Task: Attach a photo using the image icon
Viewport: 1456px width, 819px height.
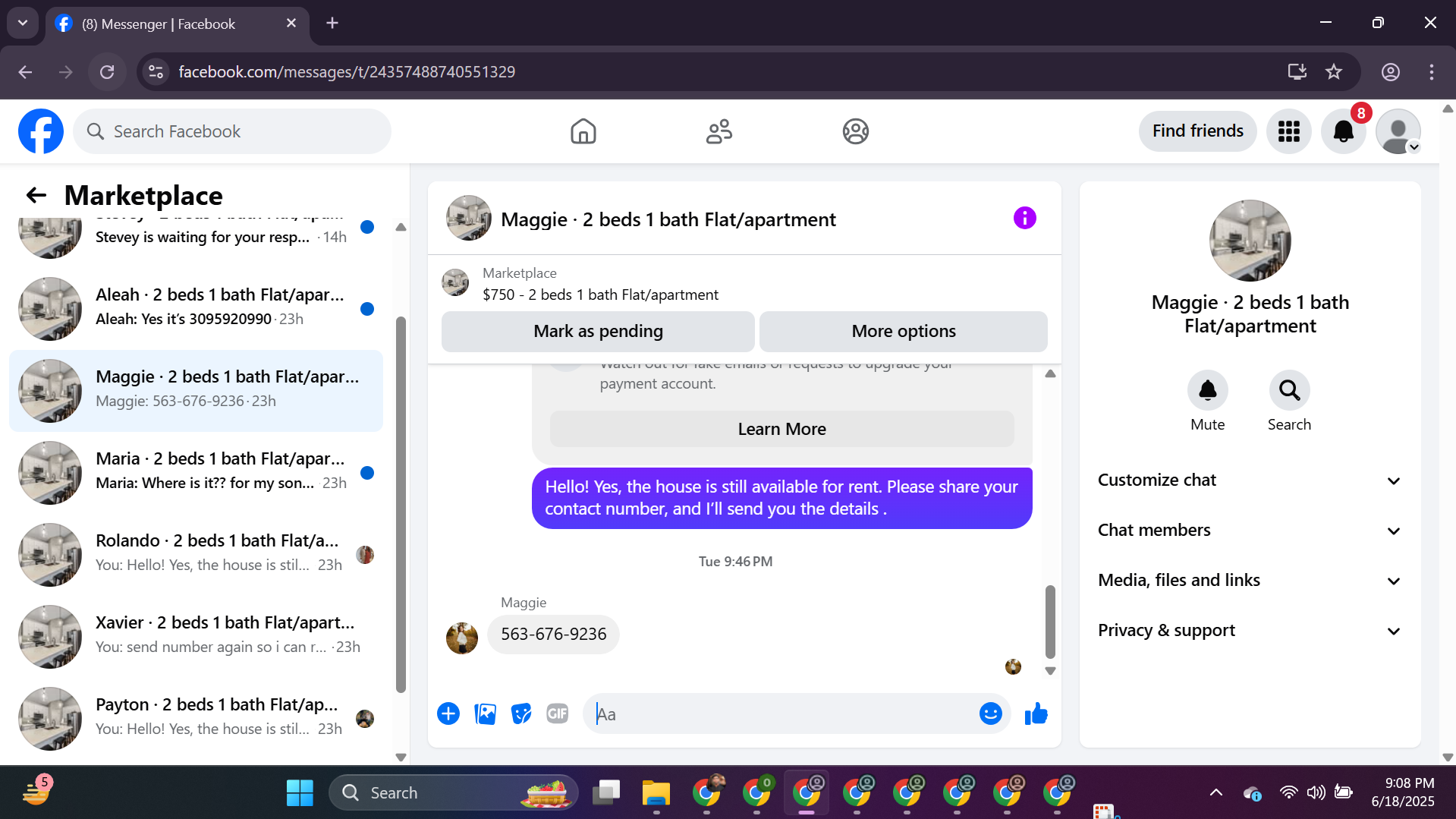Action: click(485, 713)
